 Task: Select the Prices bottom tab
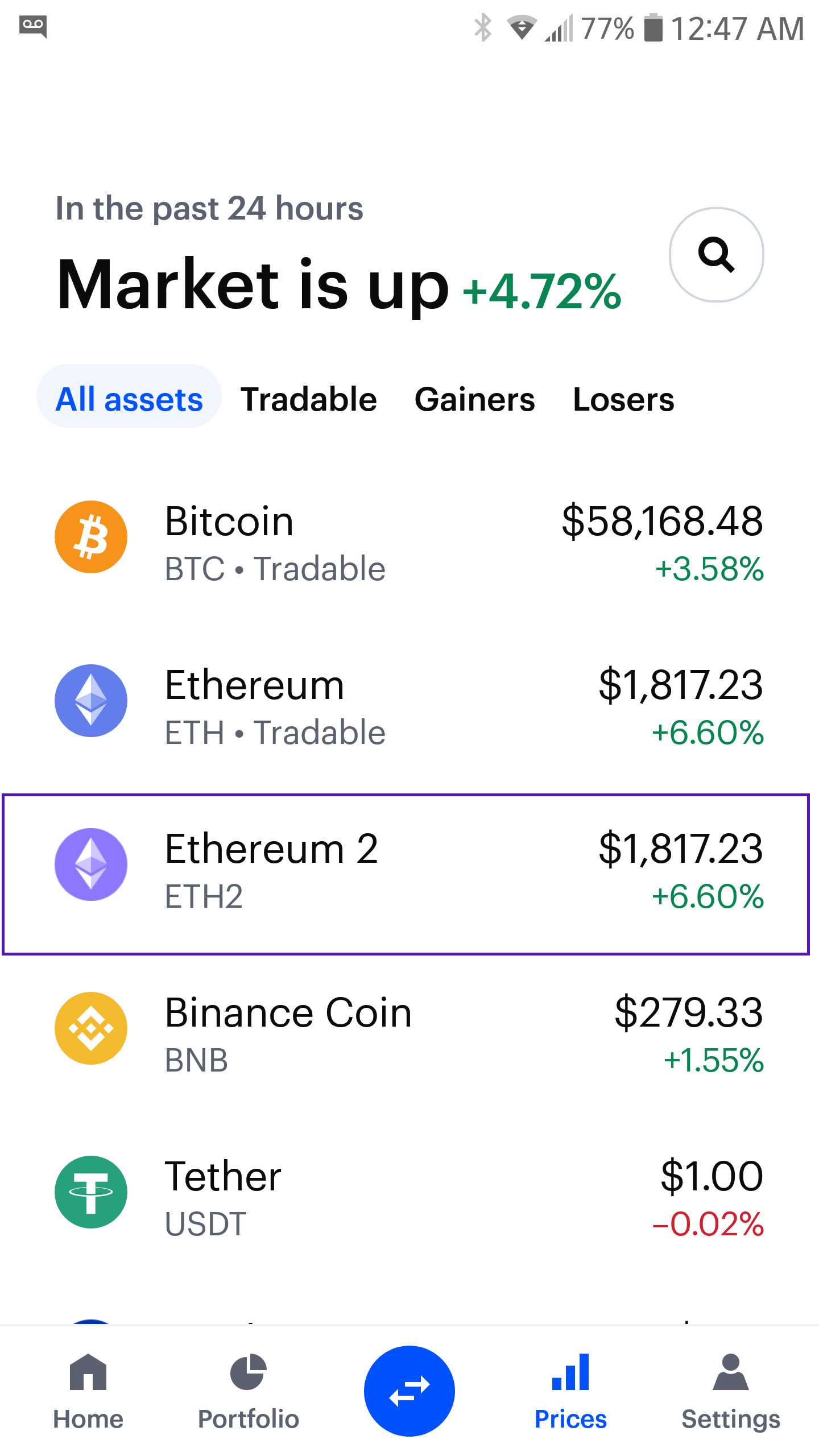point(570,1392)
